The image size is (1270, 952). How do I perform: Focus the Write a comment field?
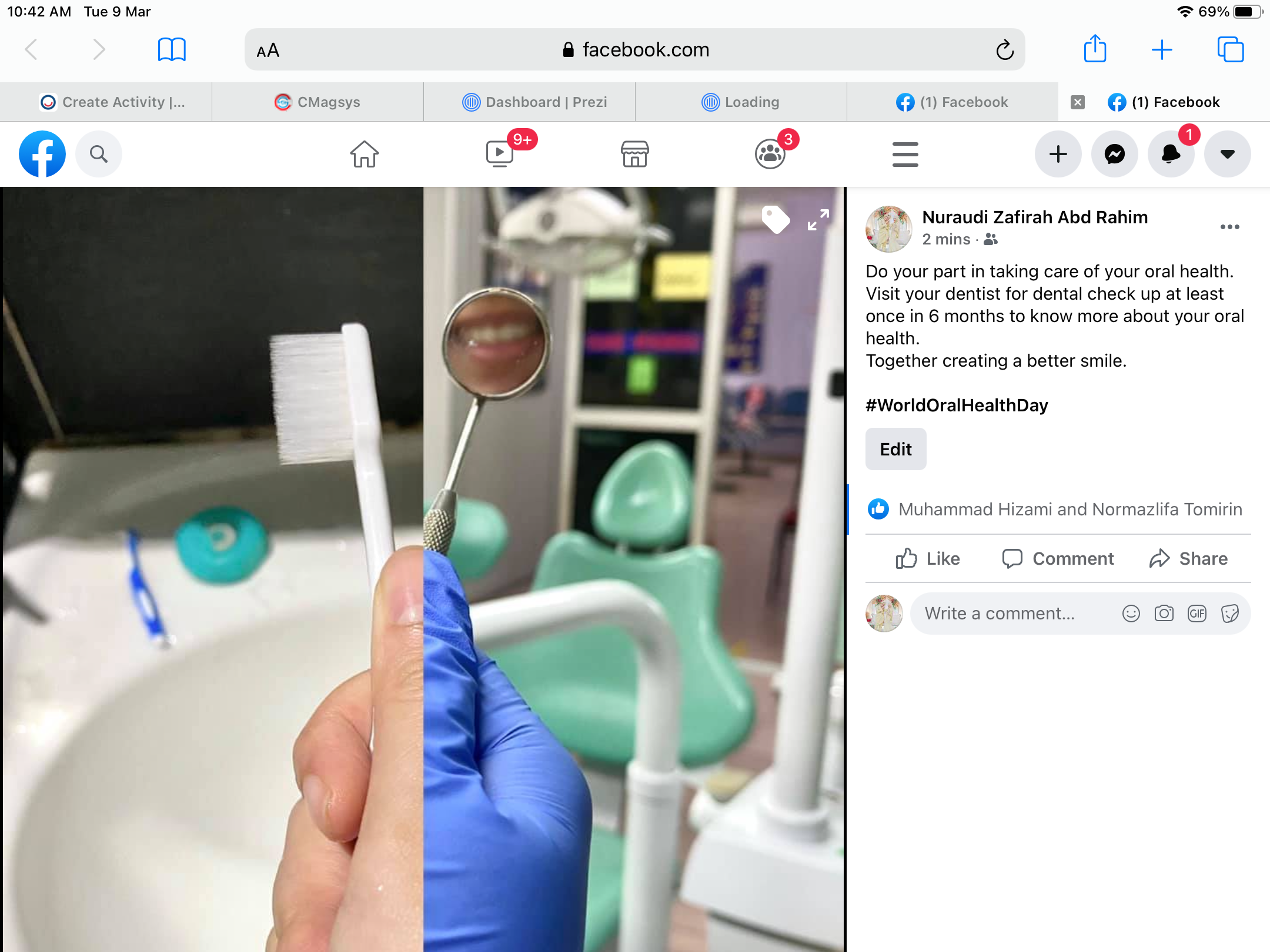pos(1081,614)
